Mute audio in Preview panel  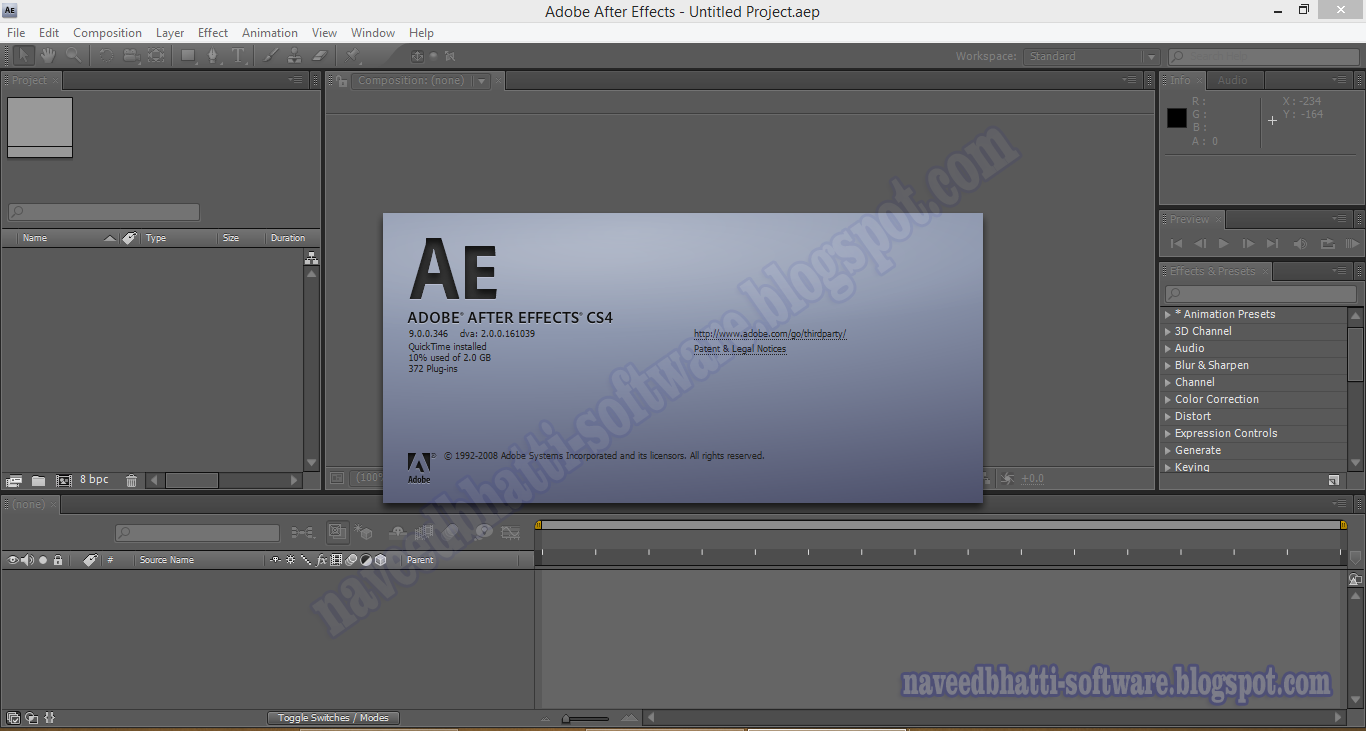(x=1300, y=243)
